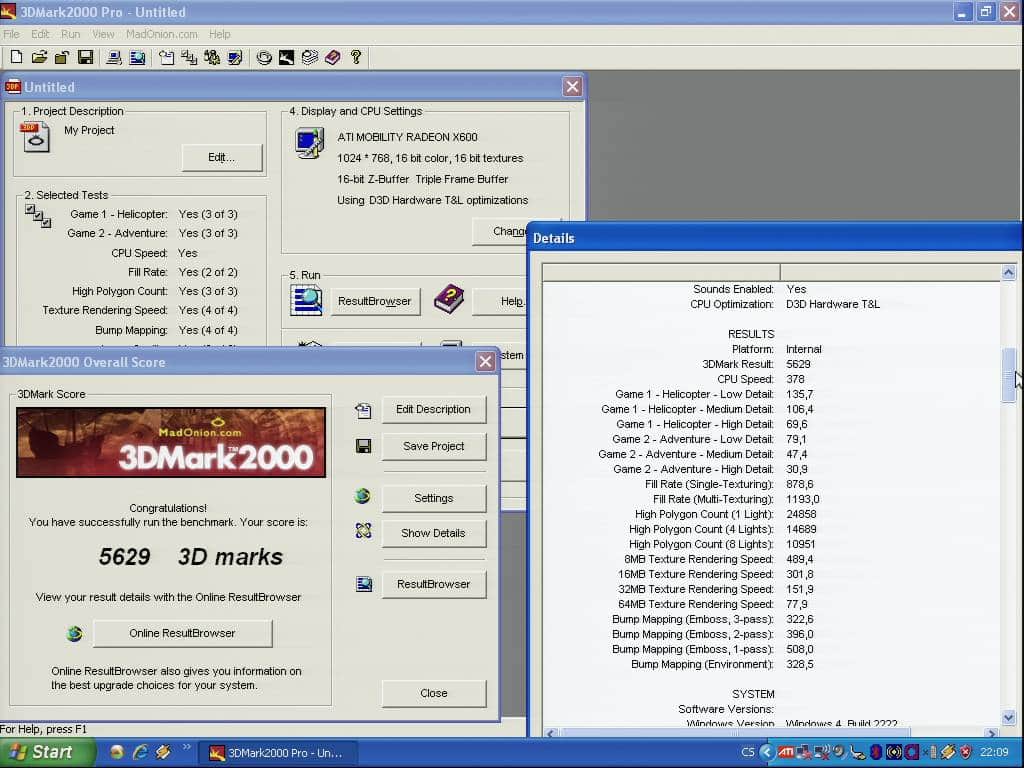Click the floppy icon beside Save Project
The height and width of the screenshot is (768, 1024).
363,446
